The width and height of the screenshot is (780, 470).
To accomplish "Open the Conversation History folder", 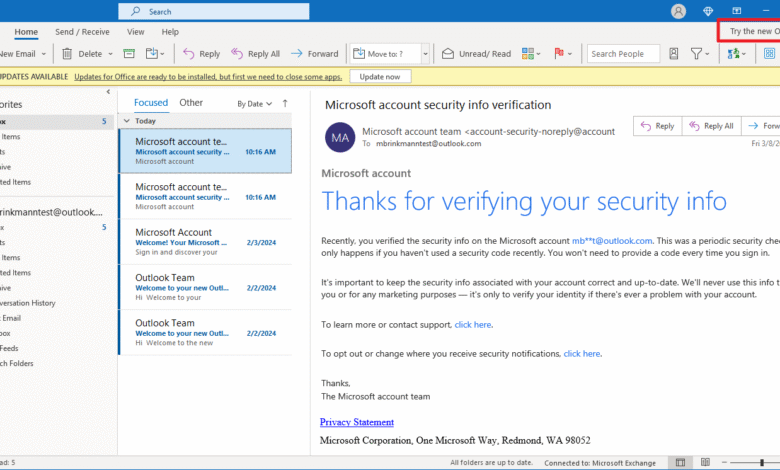I will tap(28, 303).
